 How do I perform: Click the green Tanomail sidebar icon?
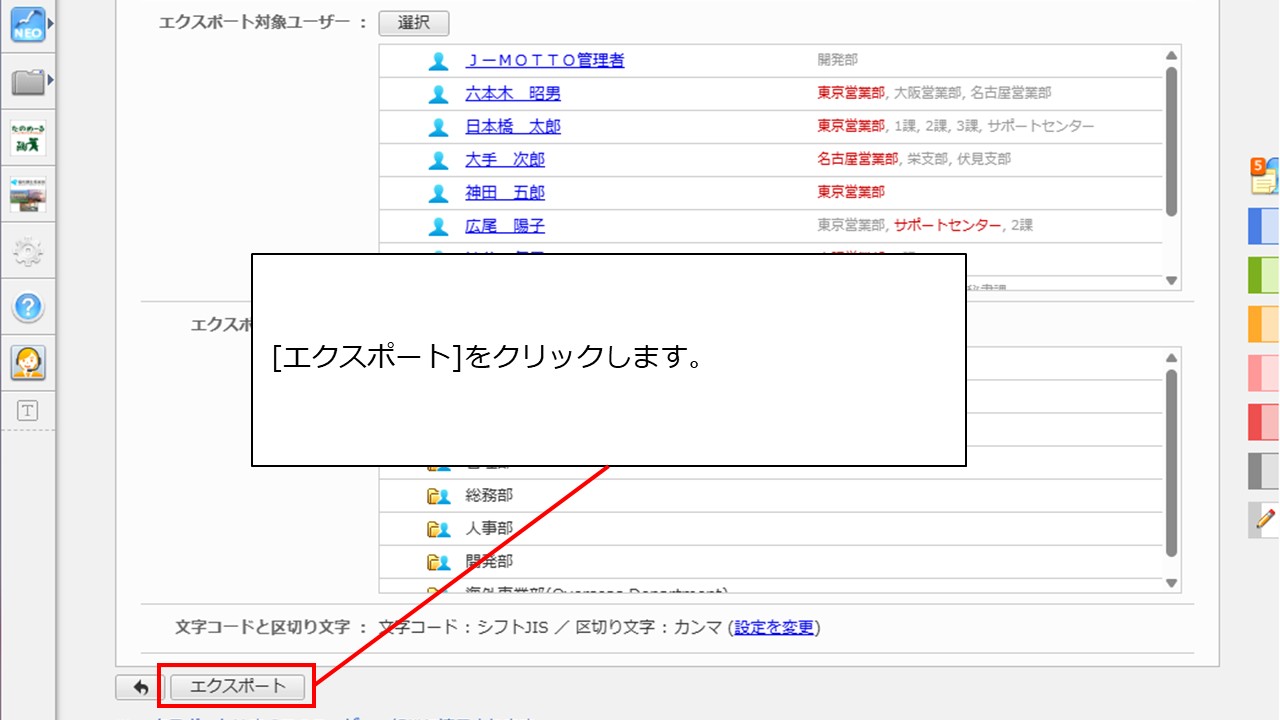tap(28, 138)
